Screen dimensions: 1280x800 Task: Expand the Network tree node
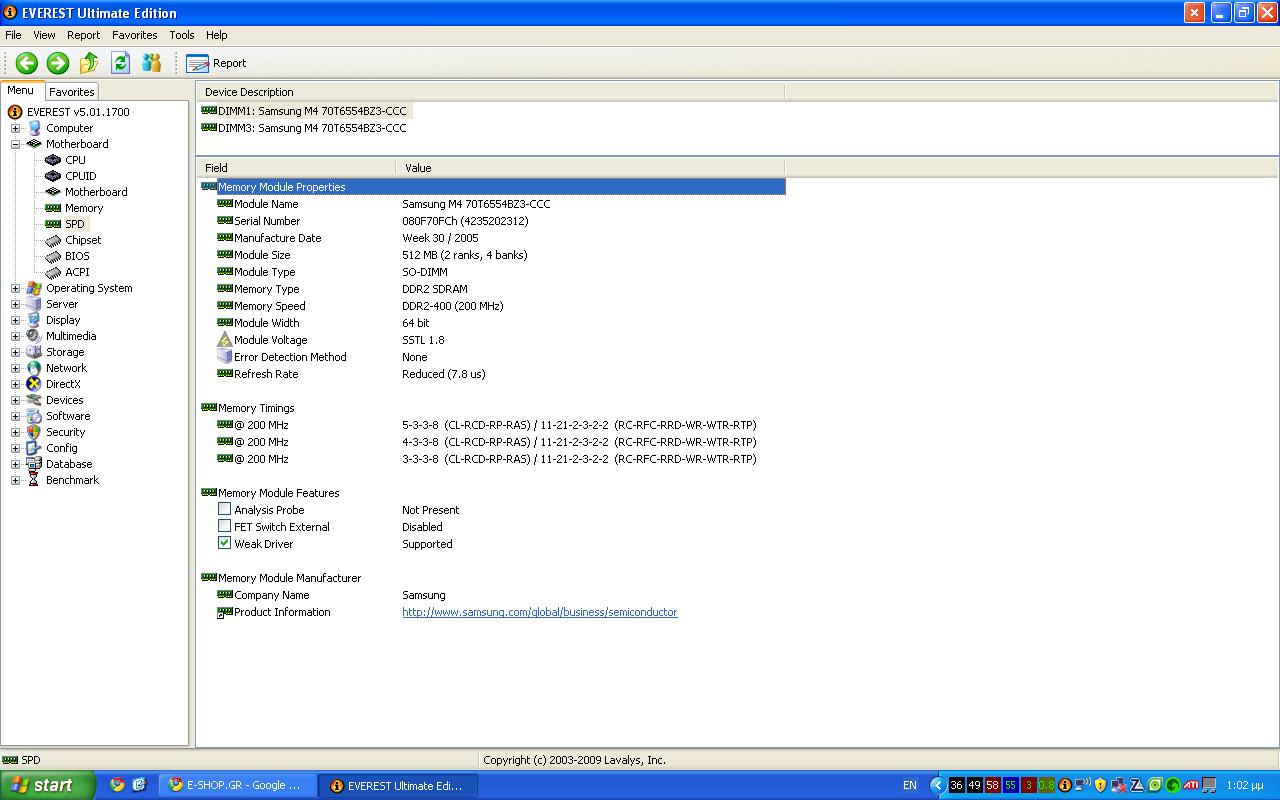point(15,368)
